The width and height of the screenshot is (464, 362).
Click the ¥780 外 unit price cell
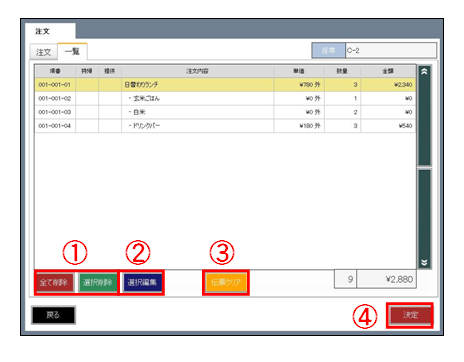[299, 85]
